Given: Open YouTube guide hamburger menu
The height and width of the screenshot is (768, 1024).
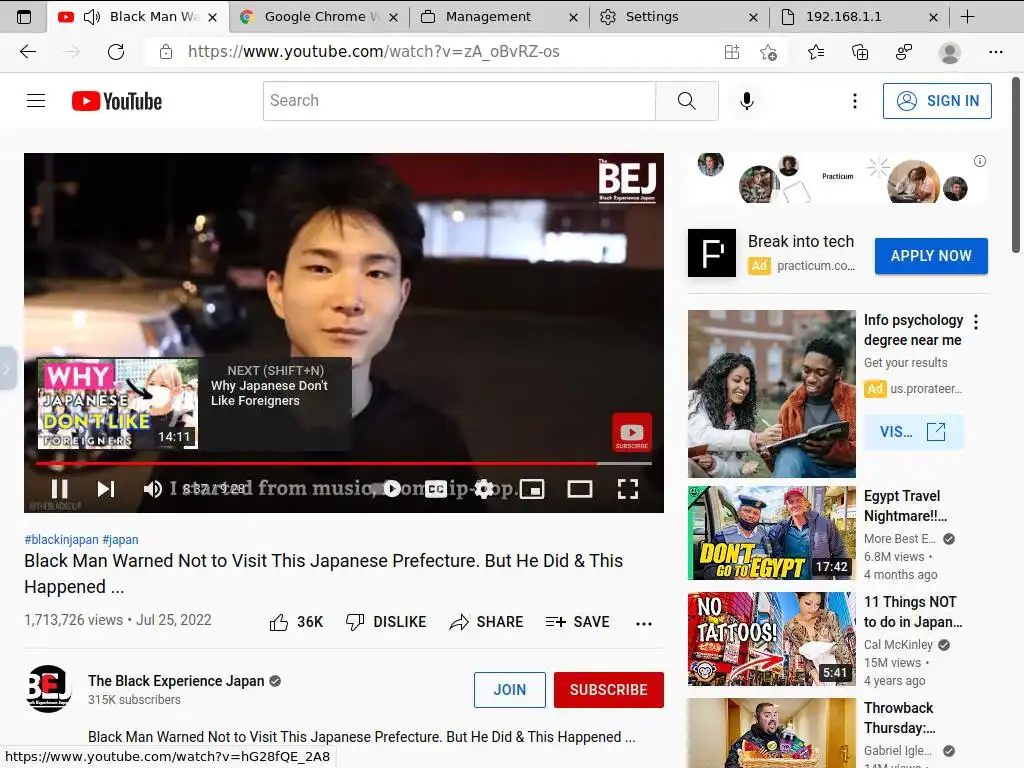Looking at the screenshot, I should point(36,101).
